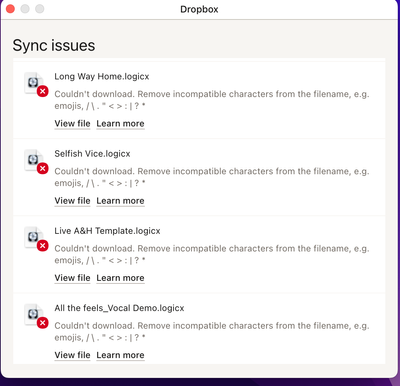
Task: Open Learn more for Long Way Home.logicx
Action: point(120,124)
